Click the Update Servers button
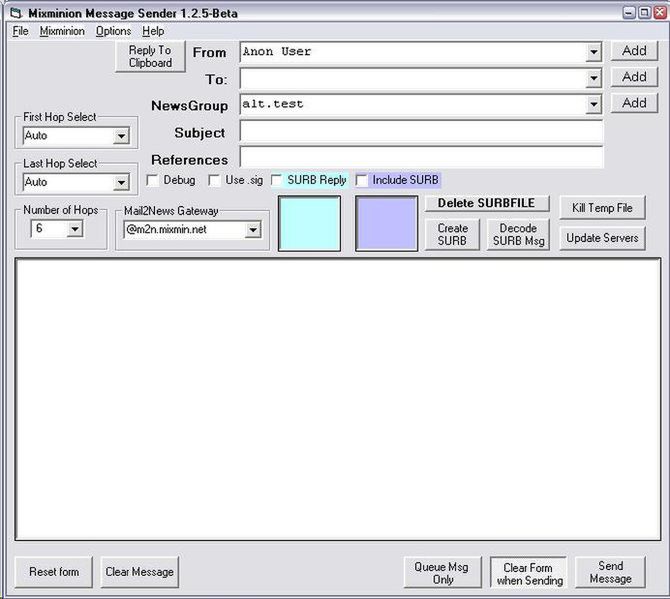670x599 pixels. [602, 238]
